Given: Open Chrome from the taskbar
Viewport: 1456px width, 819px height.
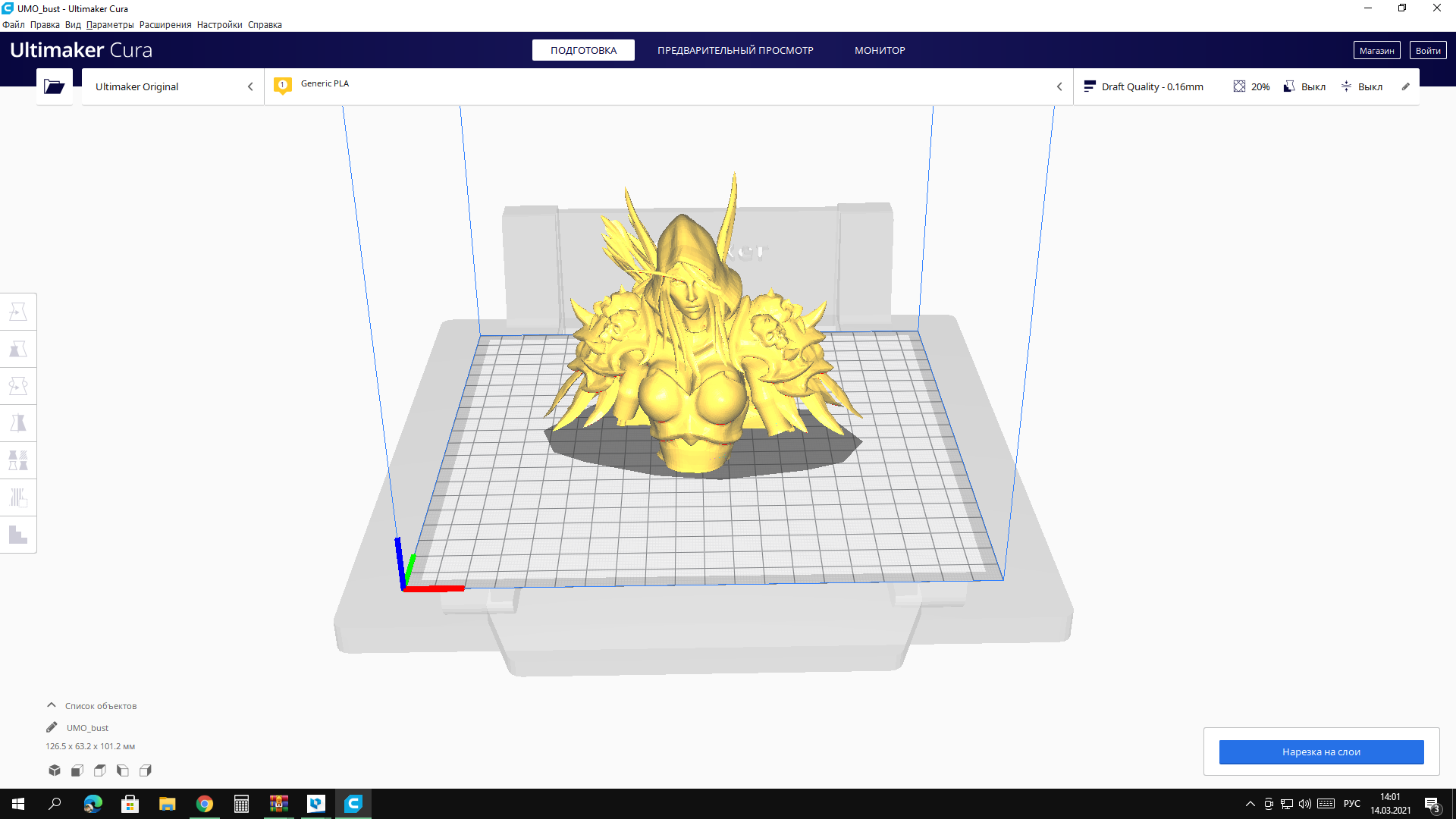Looking at the screenshot, I should tap(205, 804).
